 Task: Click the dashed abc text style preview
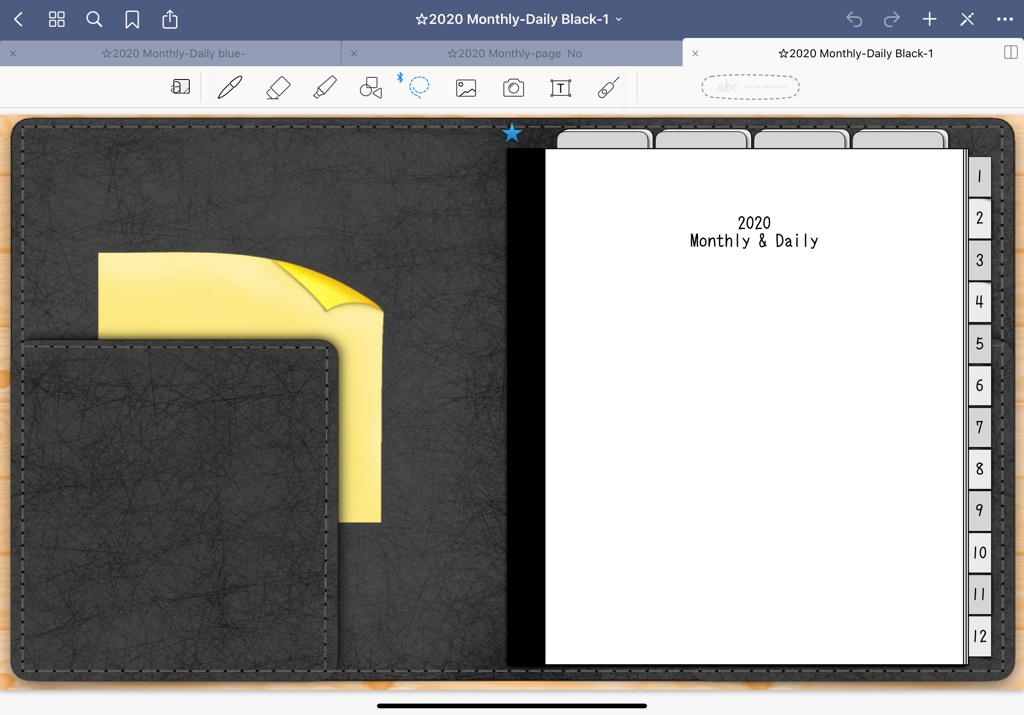[750, 87]
